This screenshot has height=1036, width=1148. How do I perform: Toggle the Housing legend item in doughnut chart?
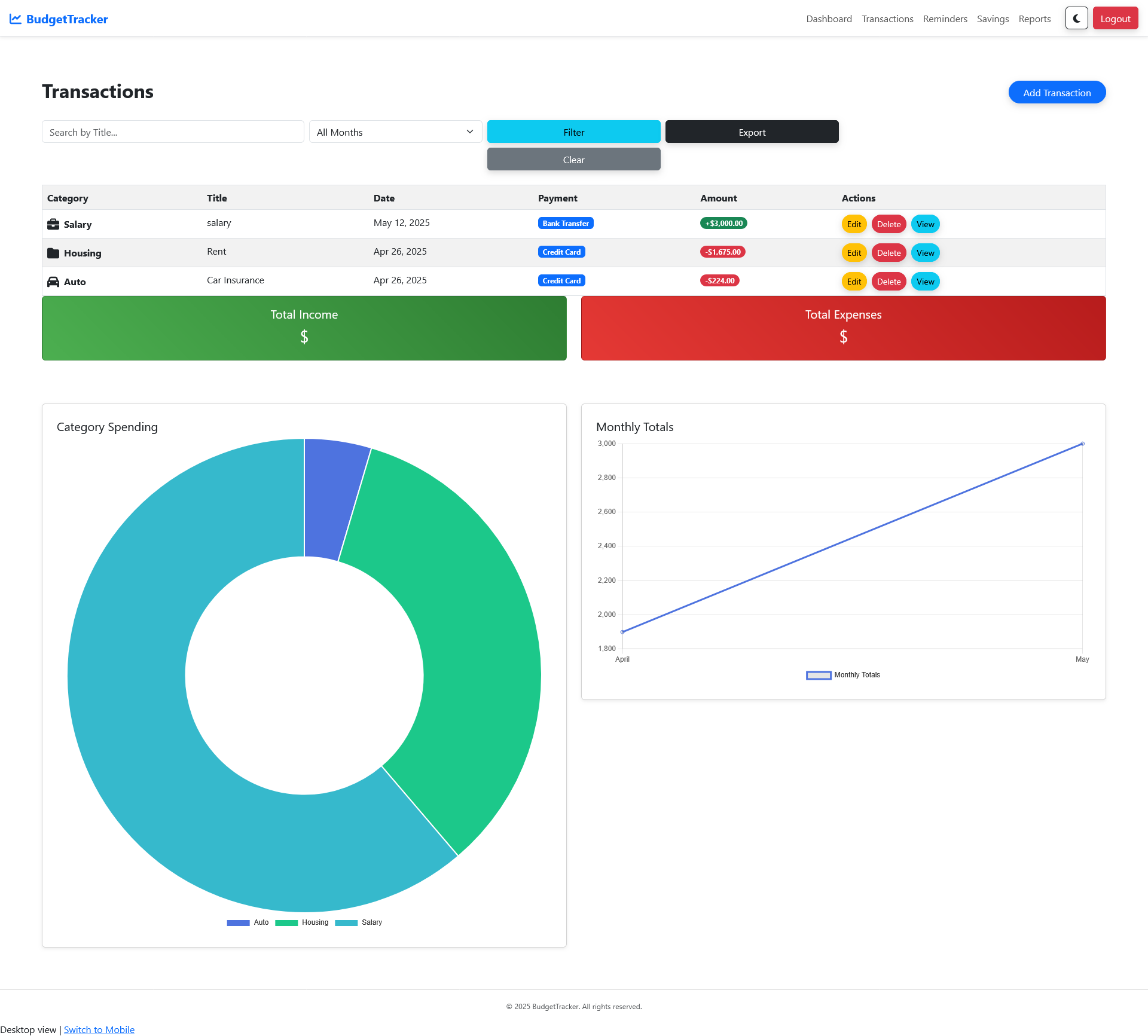tap(302, 922)
